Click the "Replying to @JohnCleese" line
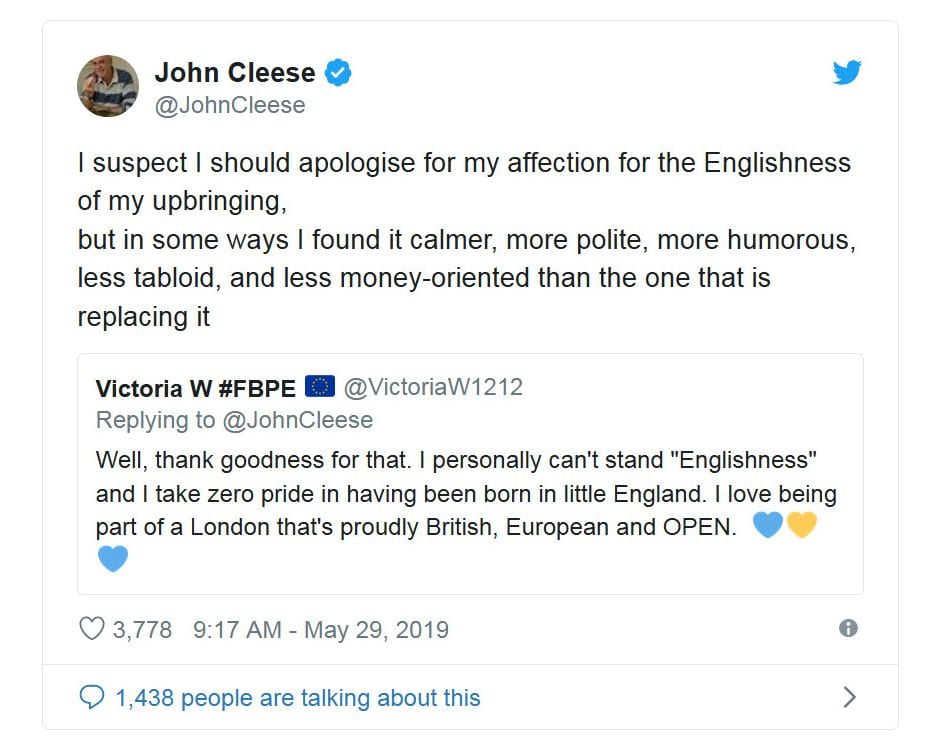The height and width of the screenshot is (747, 937). (x=234, y=420)
